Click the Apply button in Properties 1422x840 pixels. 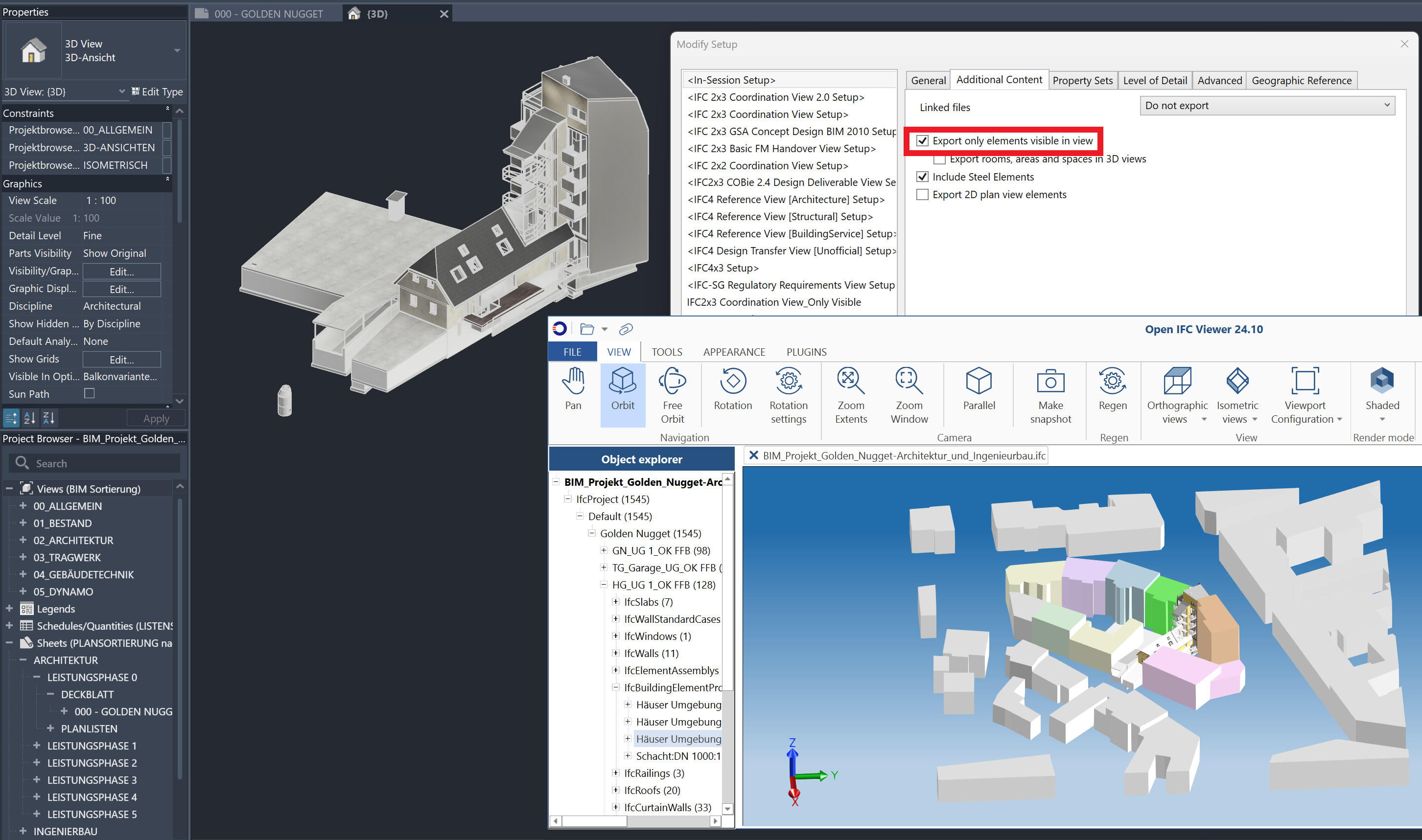click(156, 418)
